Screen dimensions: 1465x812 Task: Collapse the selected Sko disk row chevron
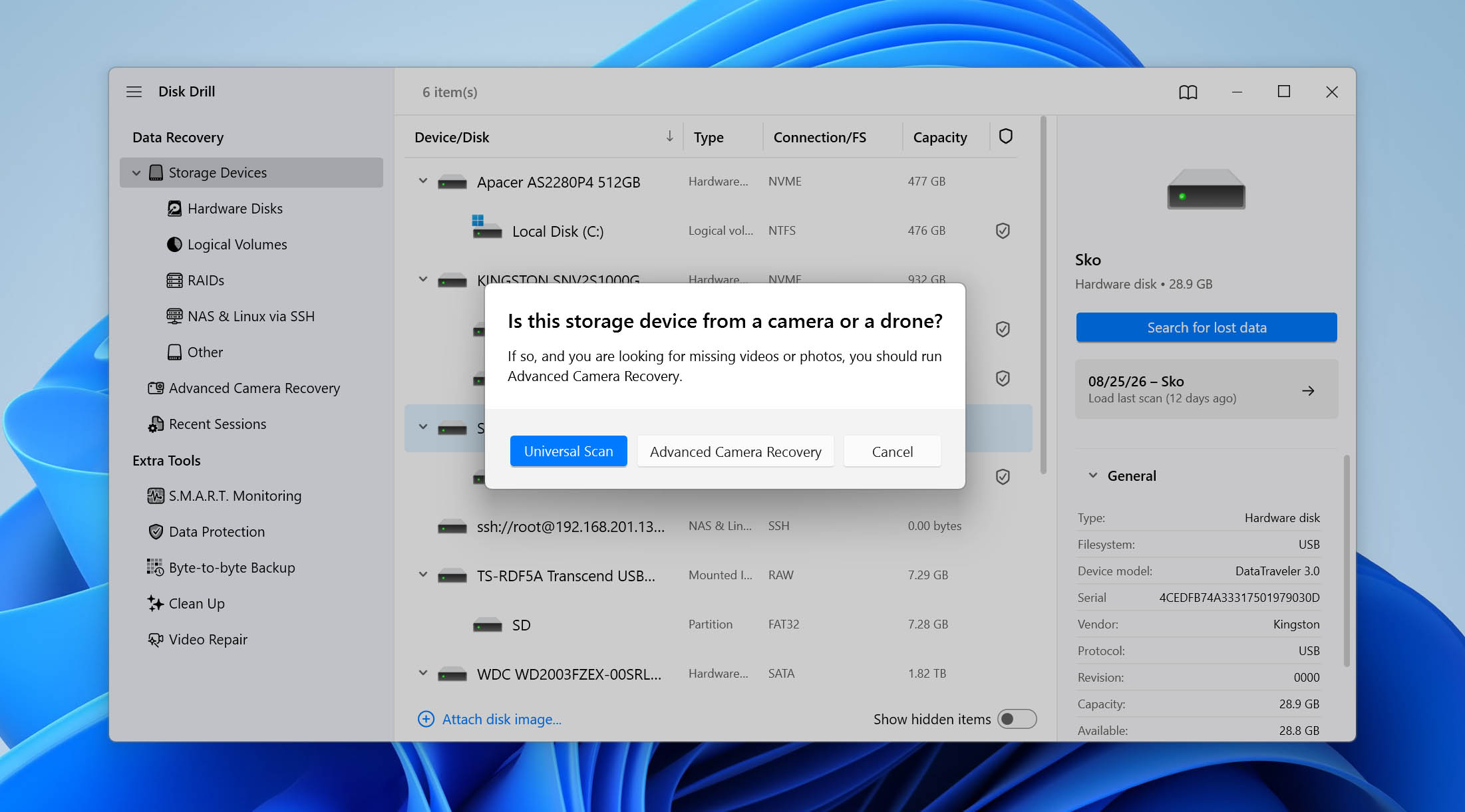[x=422, y=427]
